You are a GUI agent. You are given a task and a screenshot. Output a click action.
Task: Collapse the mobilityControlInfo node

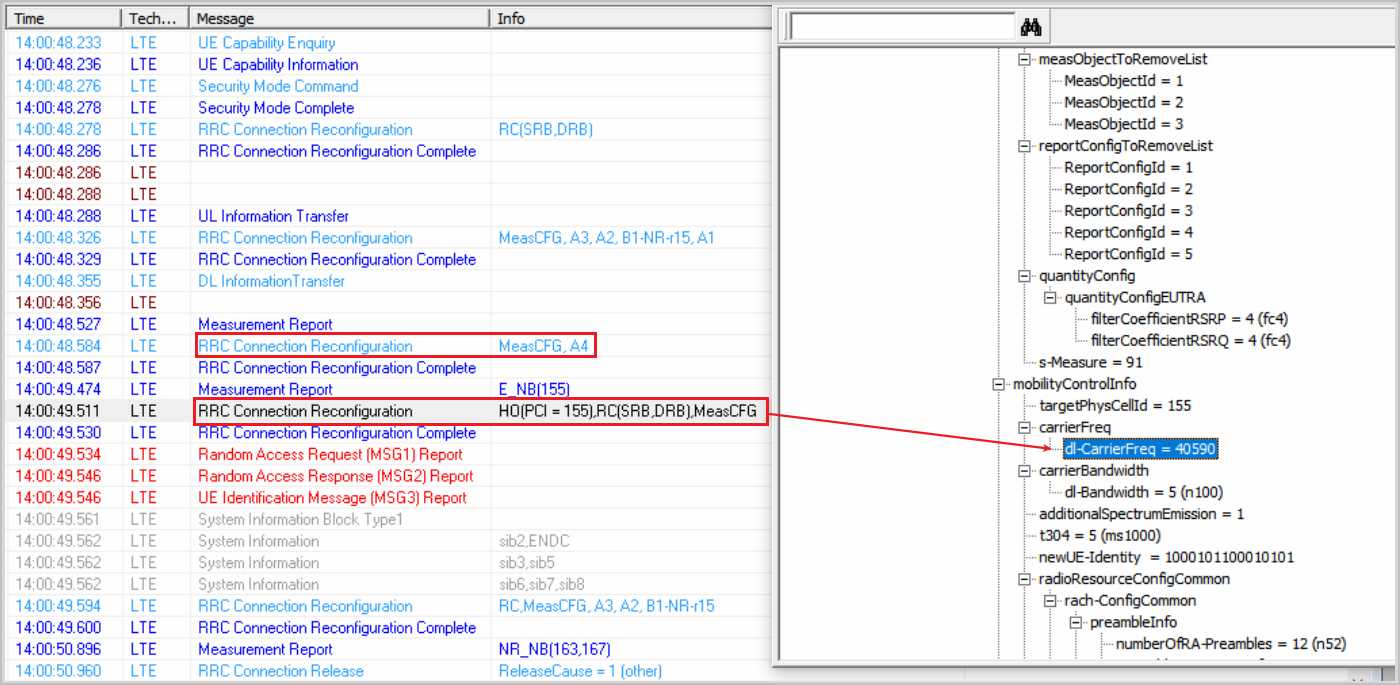(x=998, y=384)
